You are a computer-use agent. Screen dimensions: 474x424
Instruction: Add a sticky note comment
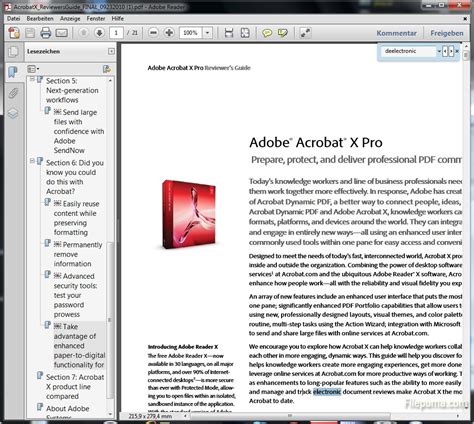click(x=267, y=33)
